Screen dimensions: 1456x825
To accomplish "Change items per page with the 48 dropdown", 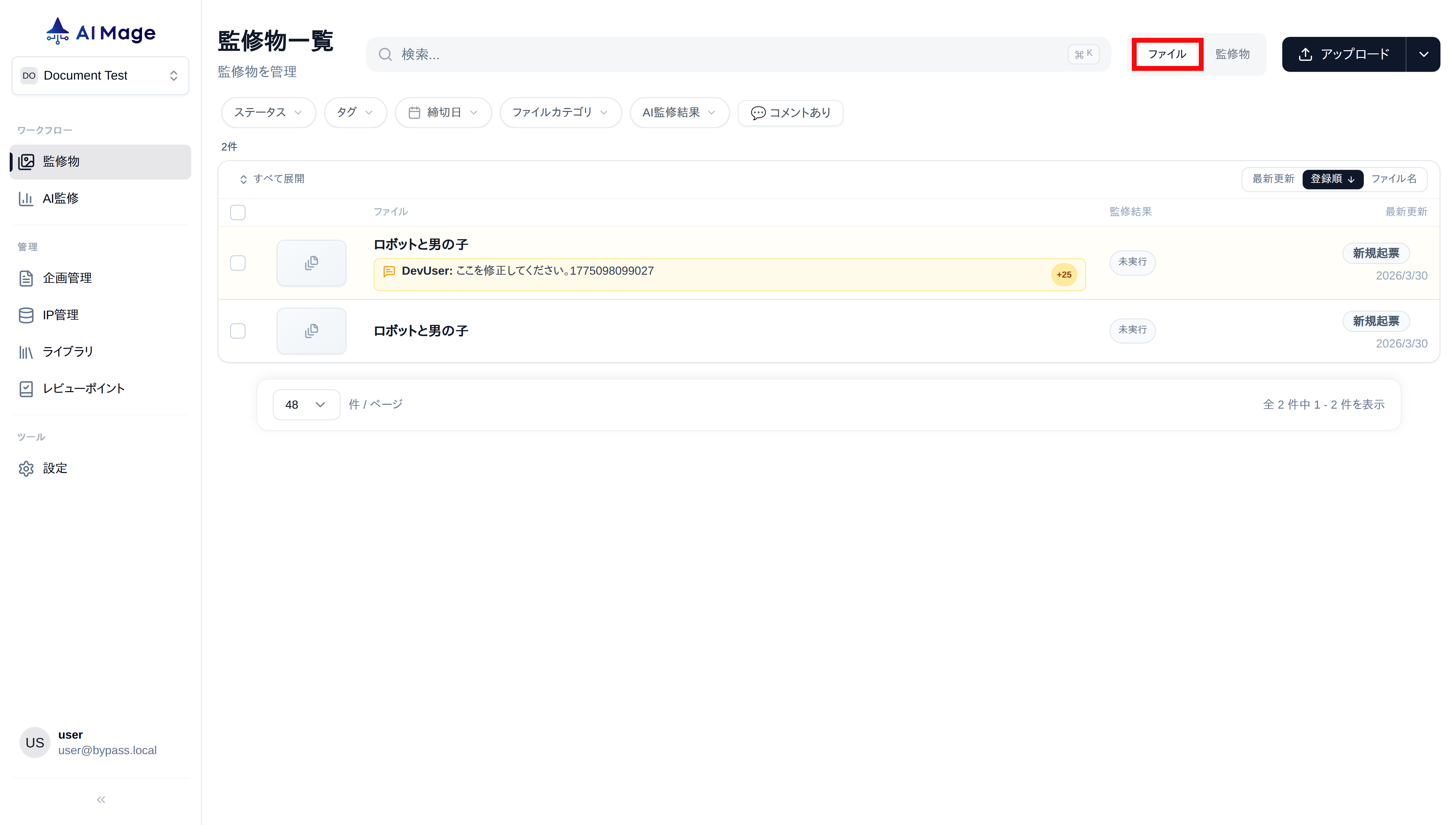I will tap(306, 404).
